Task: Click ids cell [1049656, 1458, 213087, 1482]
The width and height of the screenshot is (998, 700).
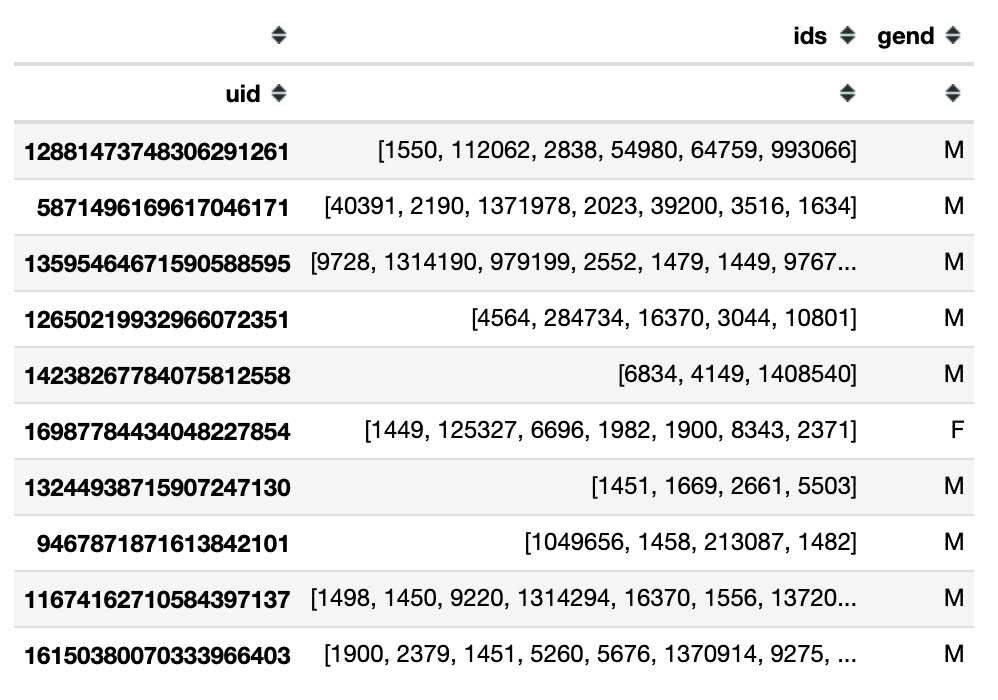Action: click(x=690, y=543)
